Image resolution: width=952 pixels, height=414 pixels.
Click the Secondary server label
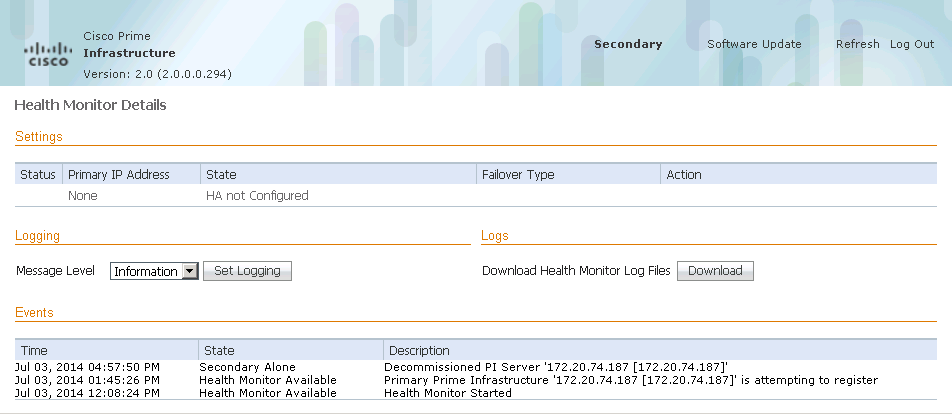[x=628, y=44]
